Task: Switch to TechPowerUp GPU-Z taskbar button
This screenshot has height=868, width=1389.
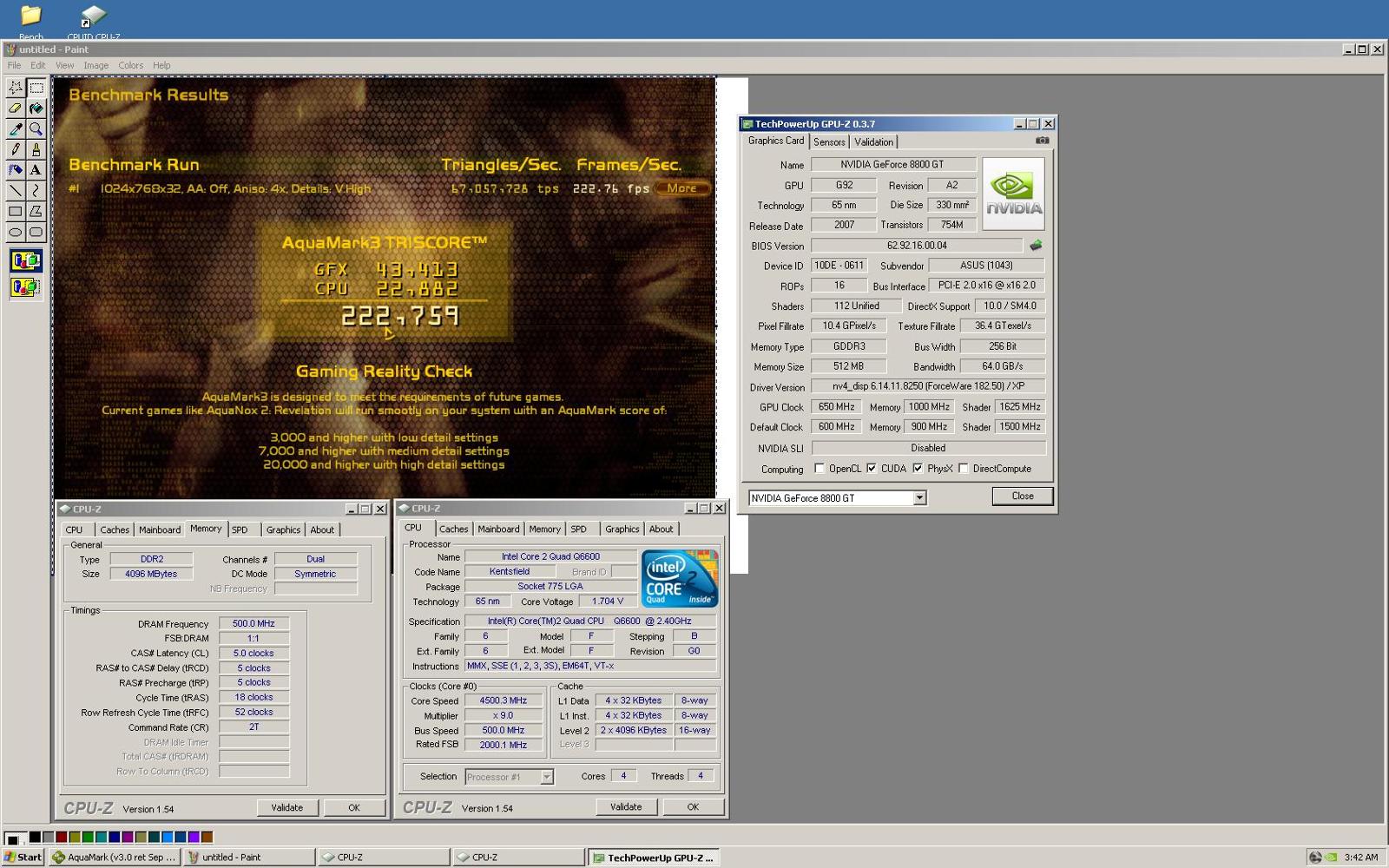Action: (655, 858)
